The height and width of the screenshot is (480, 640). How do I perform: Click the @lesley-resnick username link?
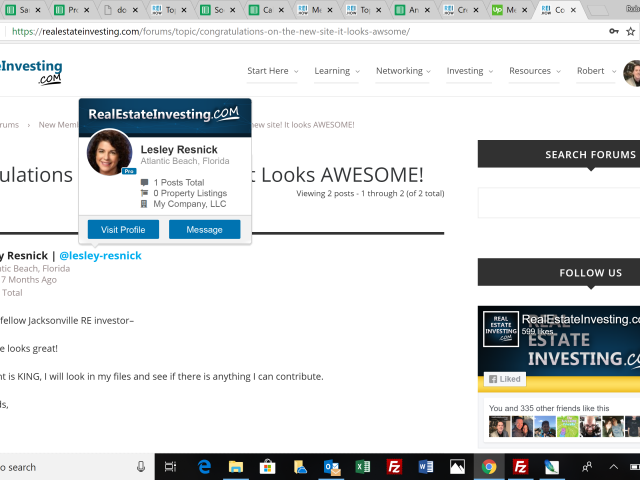click(x=101, y=255)
